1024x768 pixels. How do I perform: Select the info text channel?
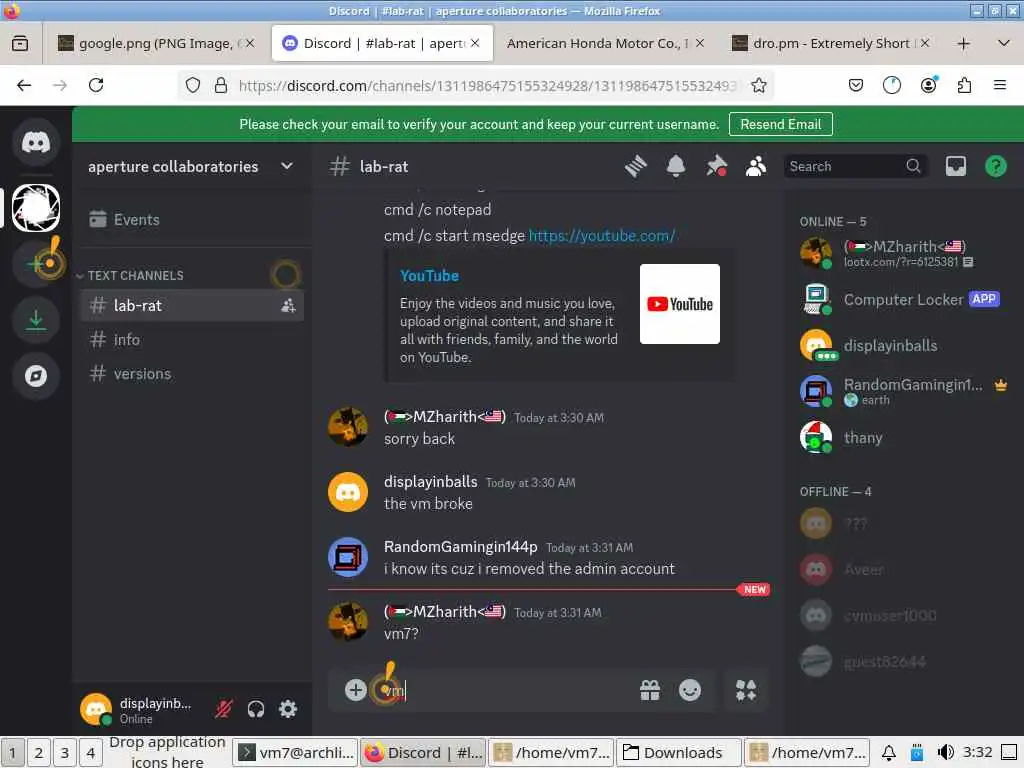(193, 340)
